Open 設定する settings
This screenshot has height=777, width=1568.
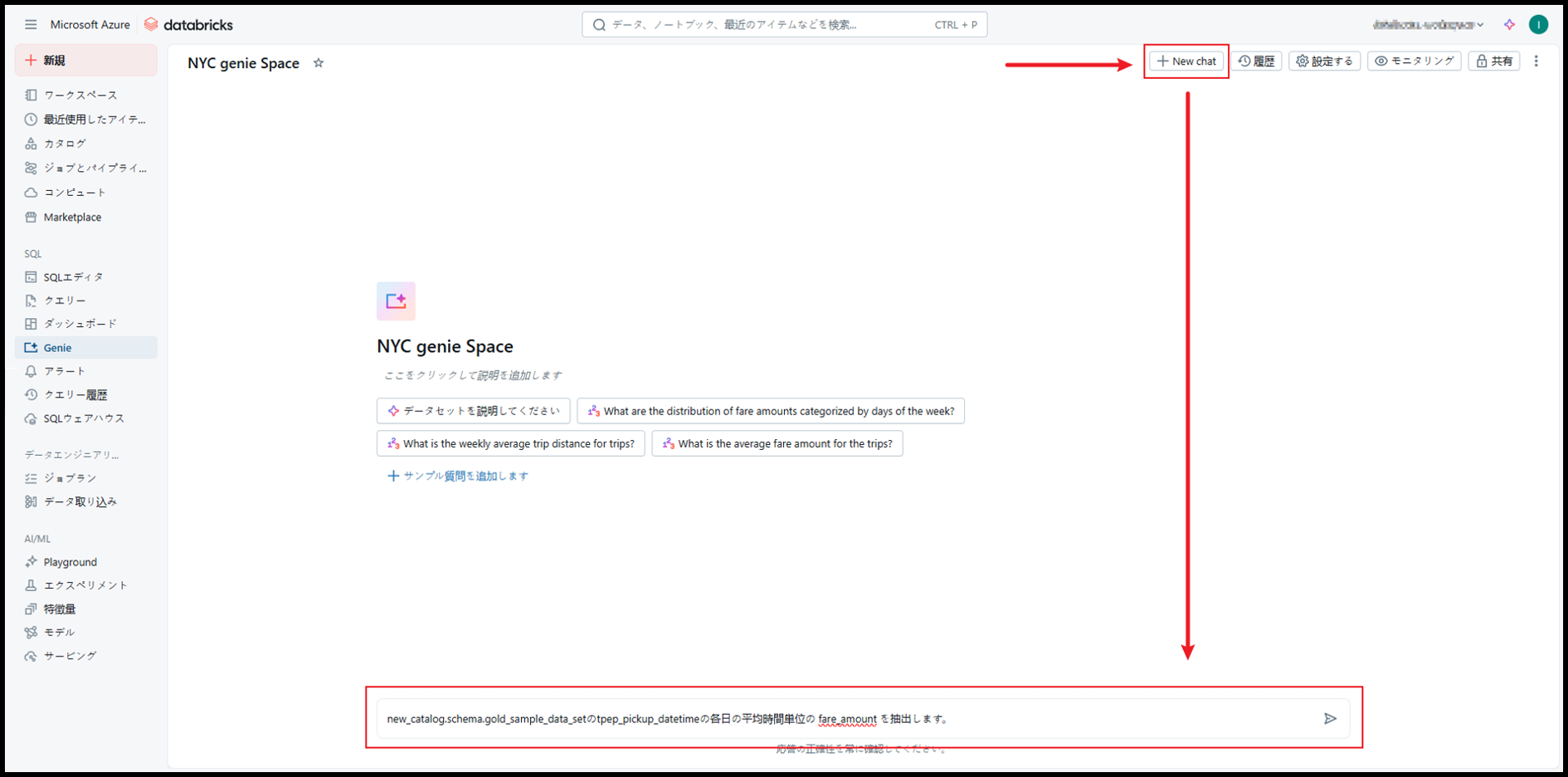click(1325, 61)
